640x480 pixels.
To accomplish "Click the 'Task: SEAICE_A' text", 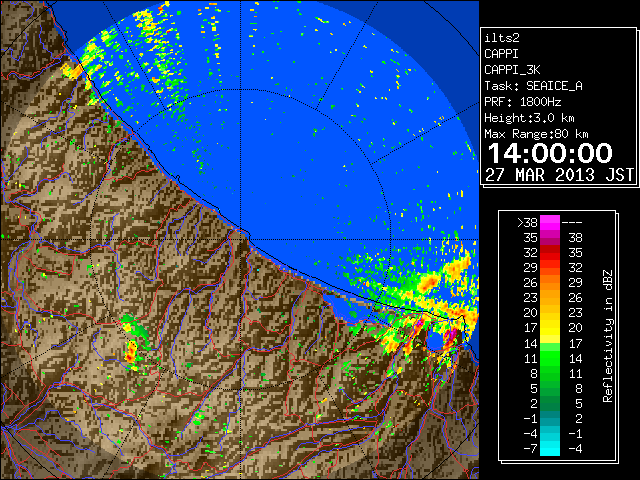I will click(x=533, y=86).
